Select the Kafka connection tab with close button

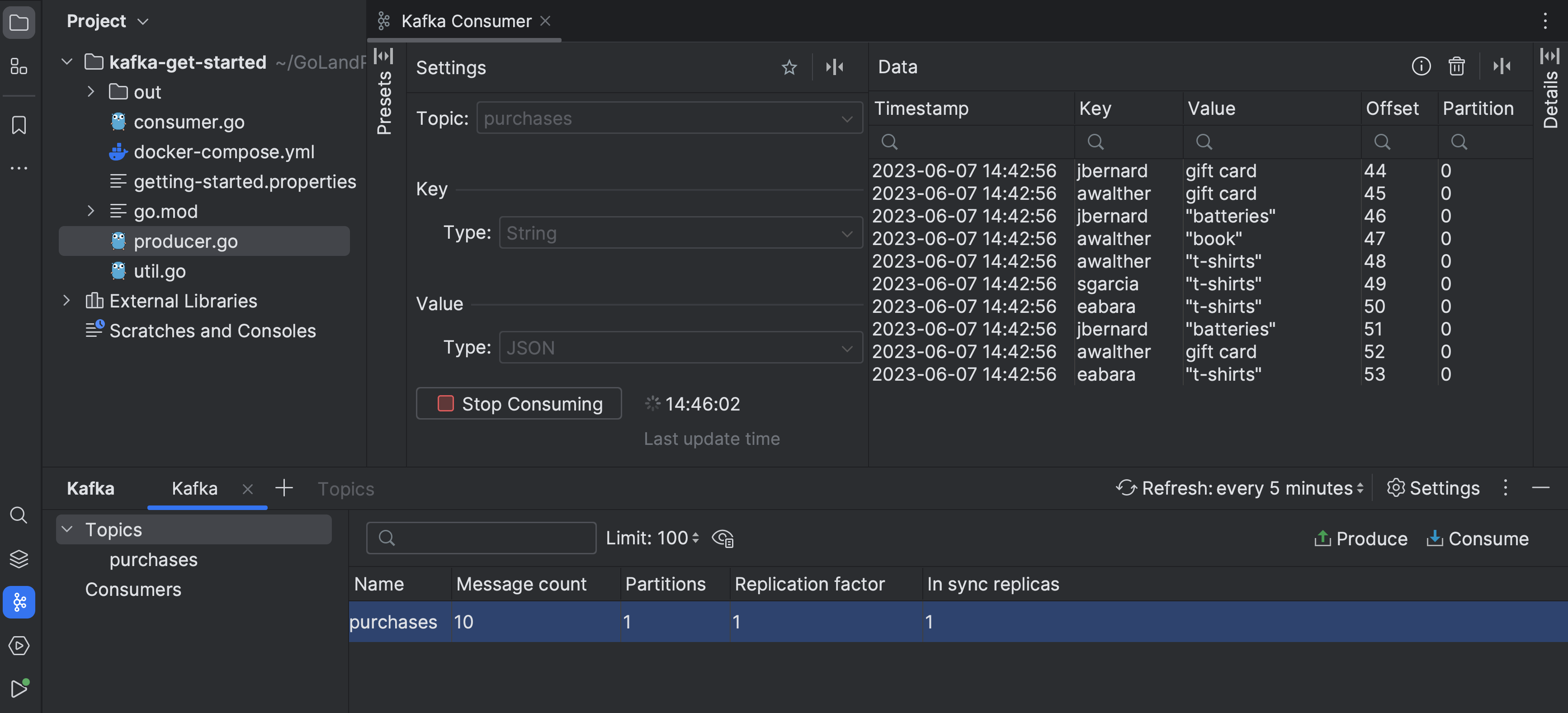195,488
